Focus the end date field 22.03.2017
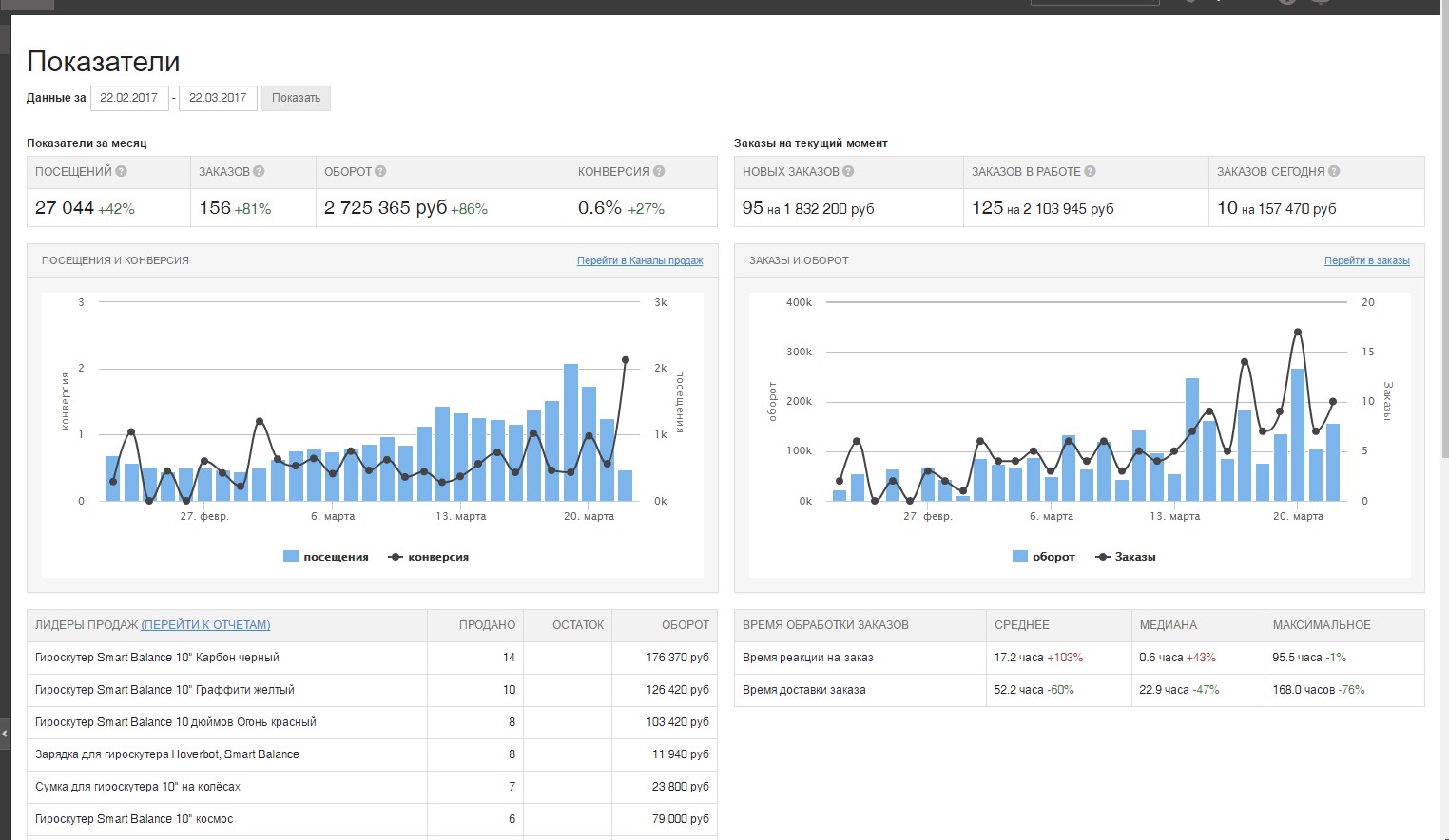The image size is (1449, 840). click(218, 98)
